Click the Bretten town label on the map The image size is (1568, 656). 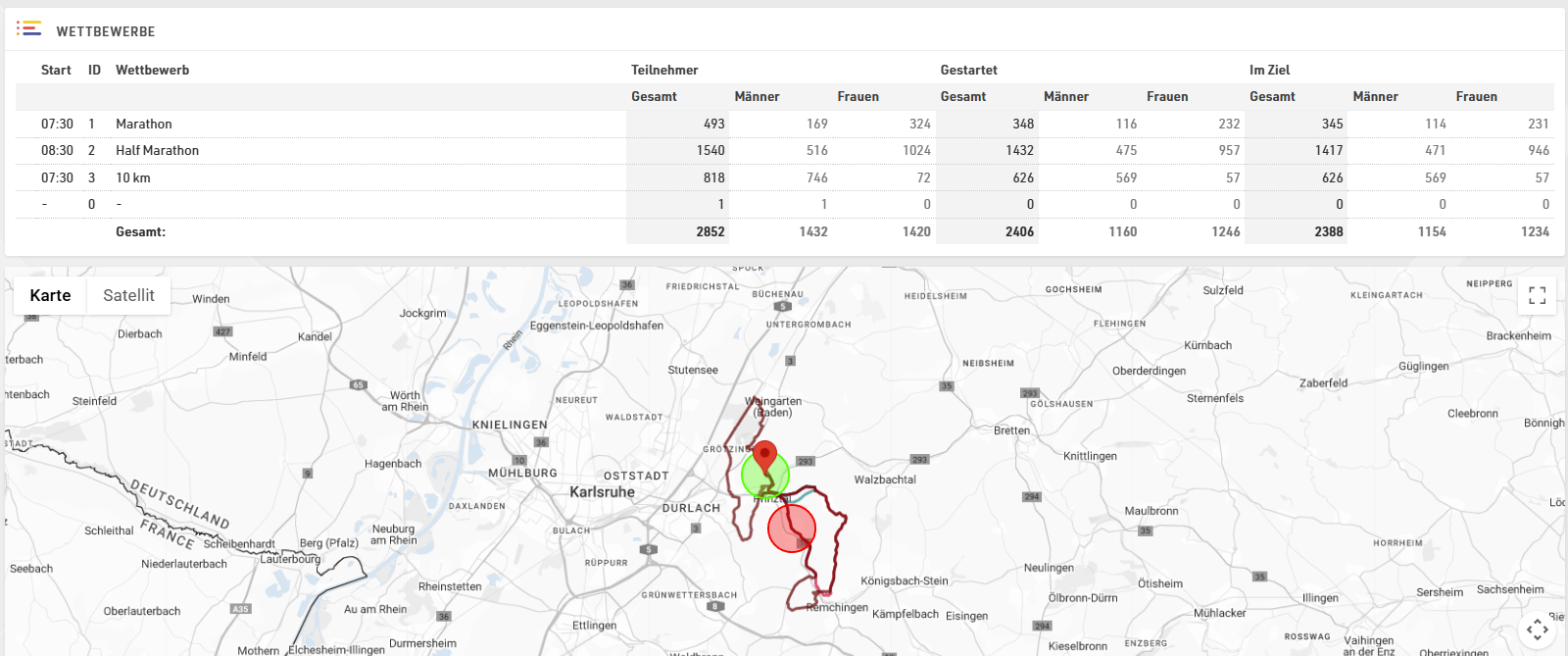1011,430
